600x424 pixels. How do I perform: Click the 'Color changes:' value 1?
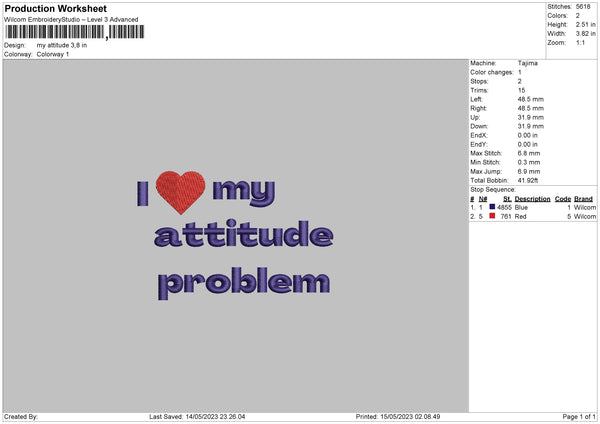point(520,72)
